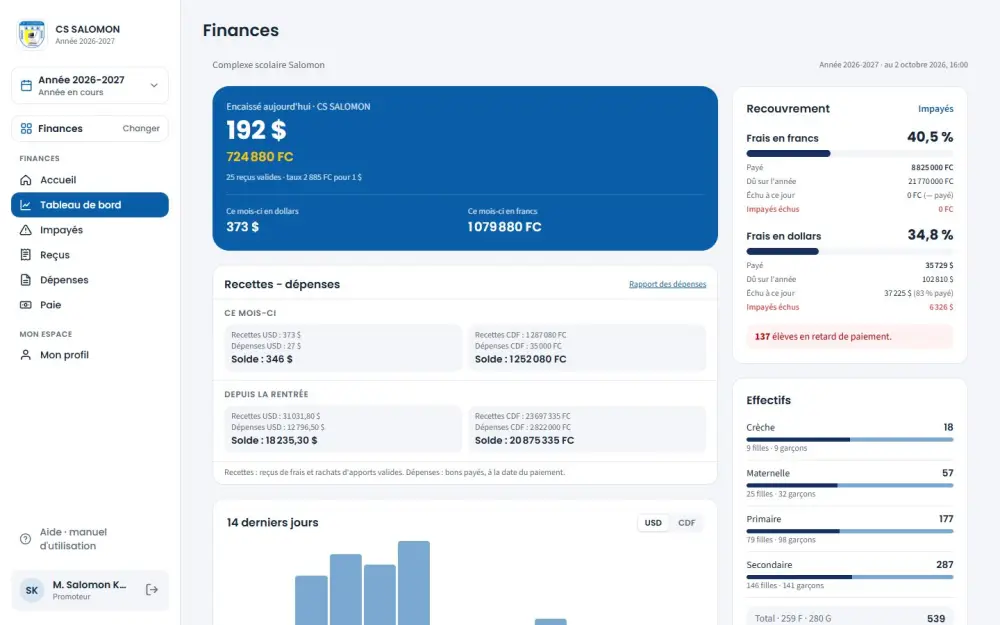Click the Frais en francs progress bar
The image size is (1000, 625).
tap(849, 154)
